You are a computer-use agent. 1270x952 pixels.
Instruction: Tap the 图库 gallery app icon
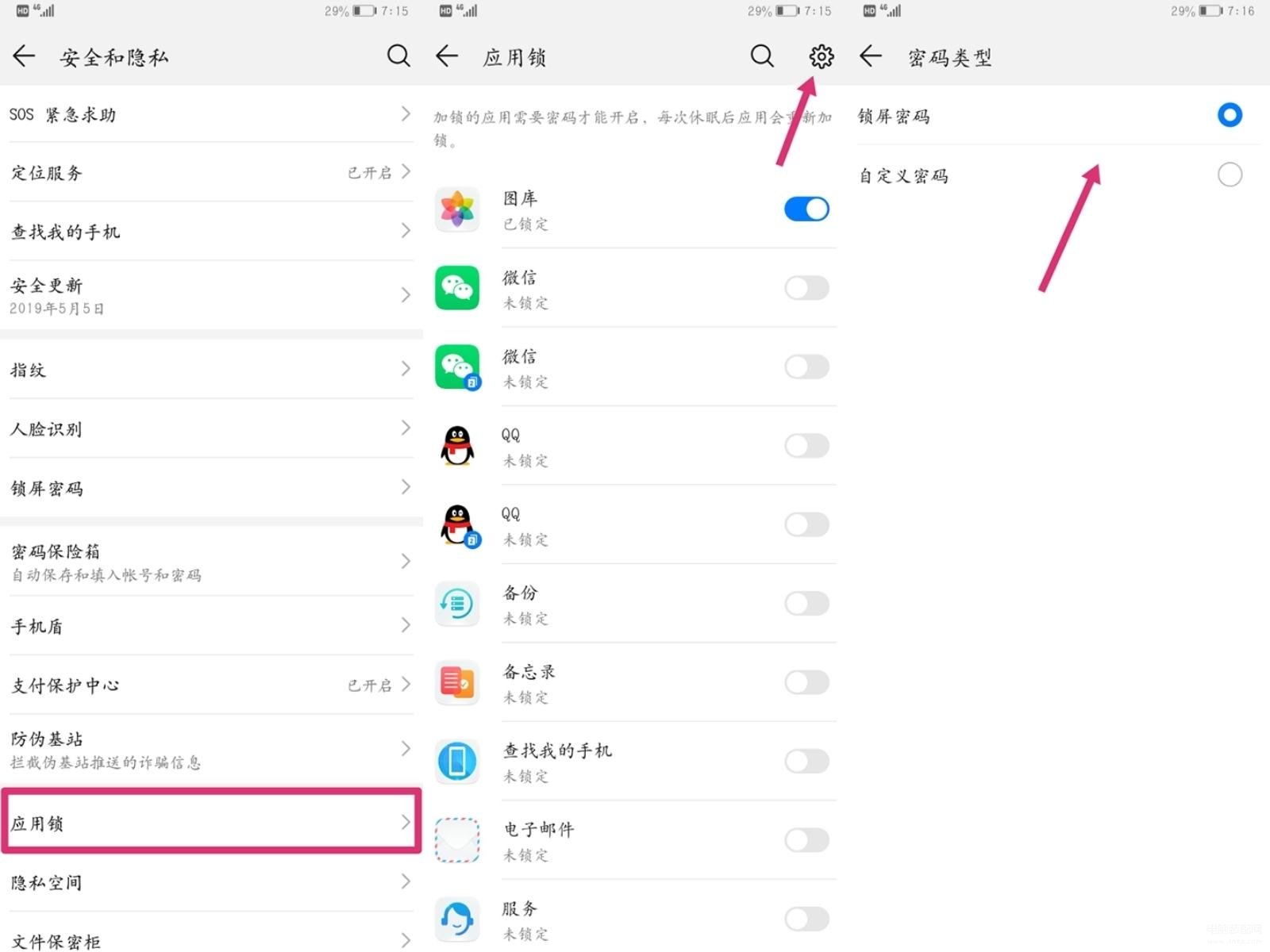[457, 209]
